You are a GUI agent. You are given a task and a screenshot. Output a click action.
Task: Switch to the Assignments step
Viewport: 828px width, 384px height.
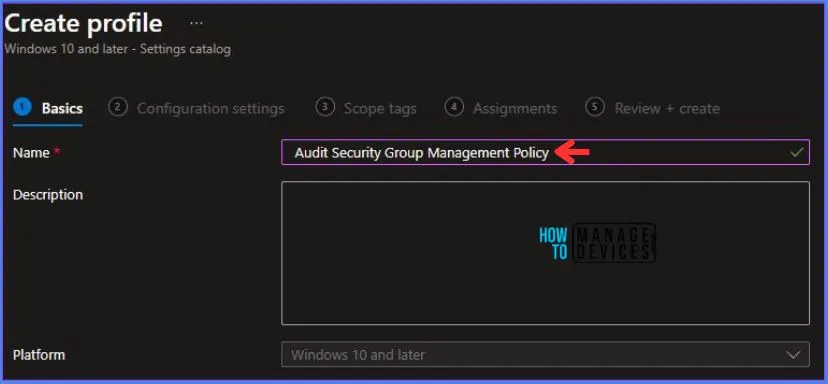pos(501,109)
